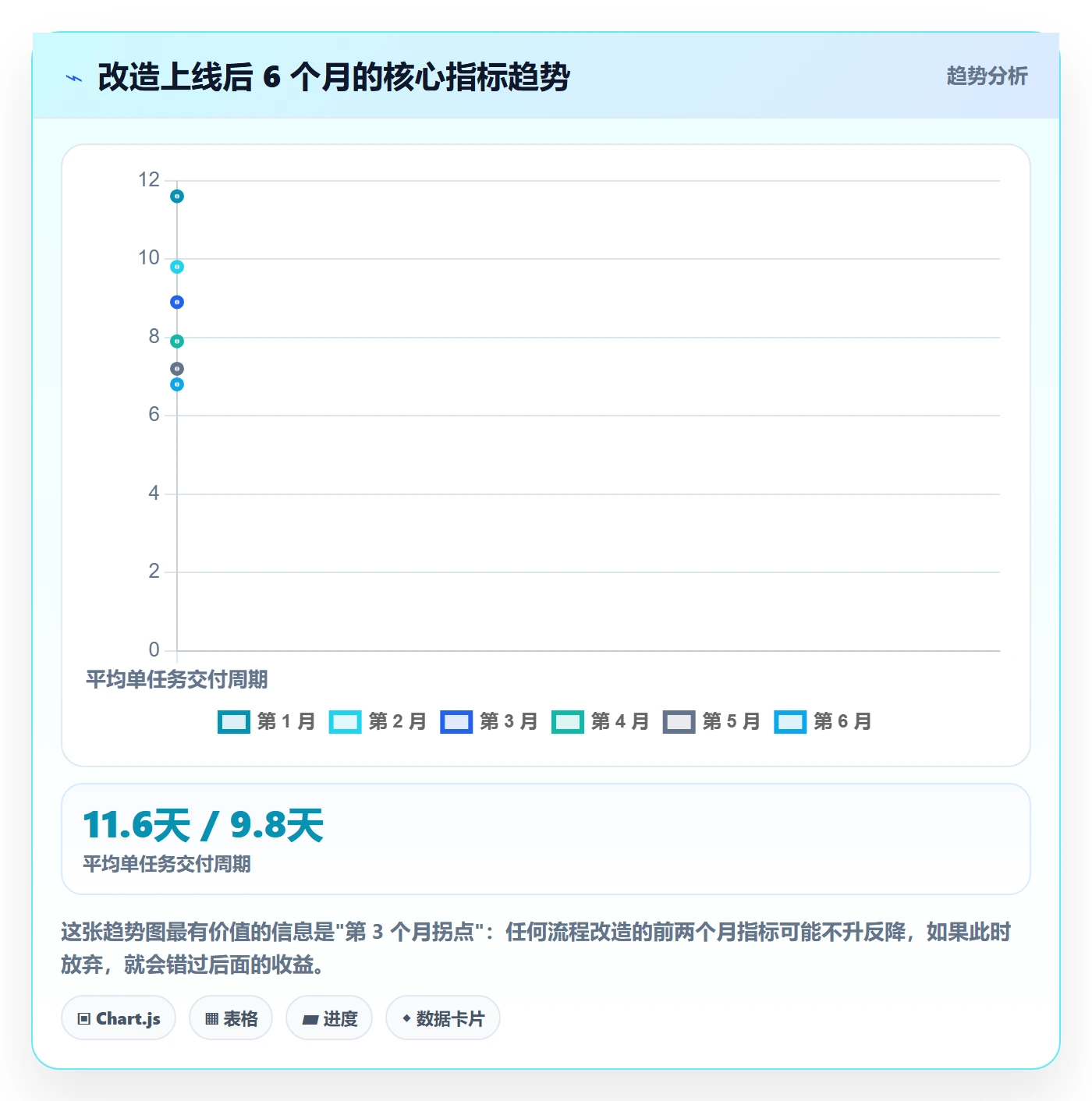The width and height of the screenshot is (1092, 1101).
Task: Click the 进度 tag chip
Action: 329,1018
